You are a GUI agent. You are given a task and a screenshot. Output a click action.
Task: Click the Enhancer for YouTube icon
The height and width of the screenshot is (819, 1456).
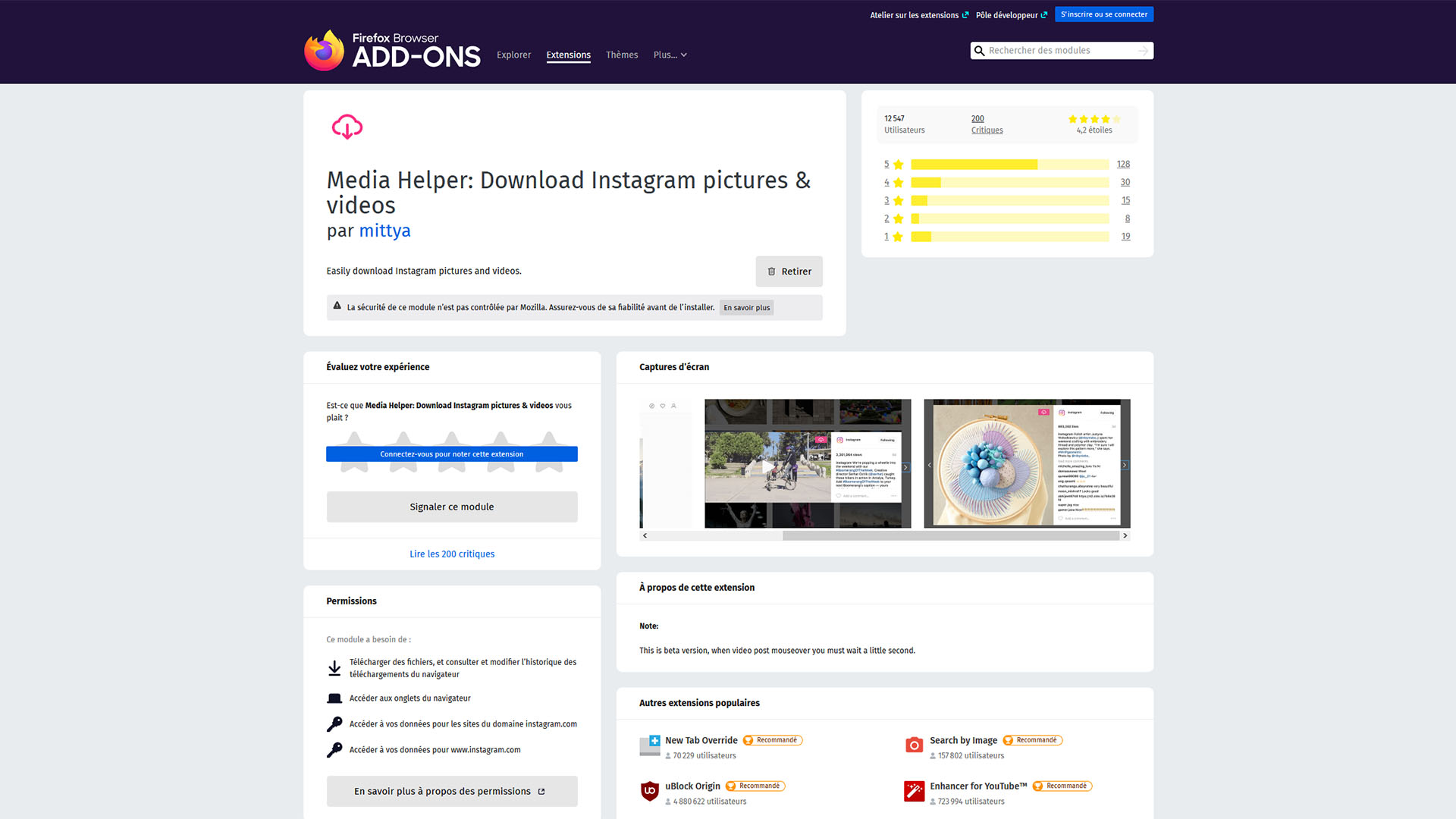click(914, 792)
